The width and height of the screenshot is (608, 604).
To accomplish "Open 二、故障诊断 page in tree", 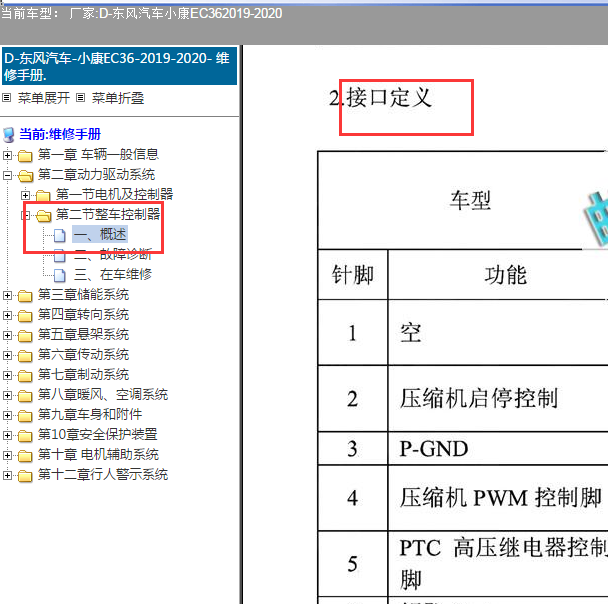I will coord(113,255).
